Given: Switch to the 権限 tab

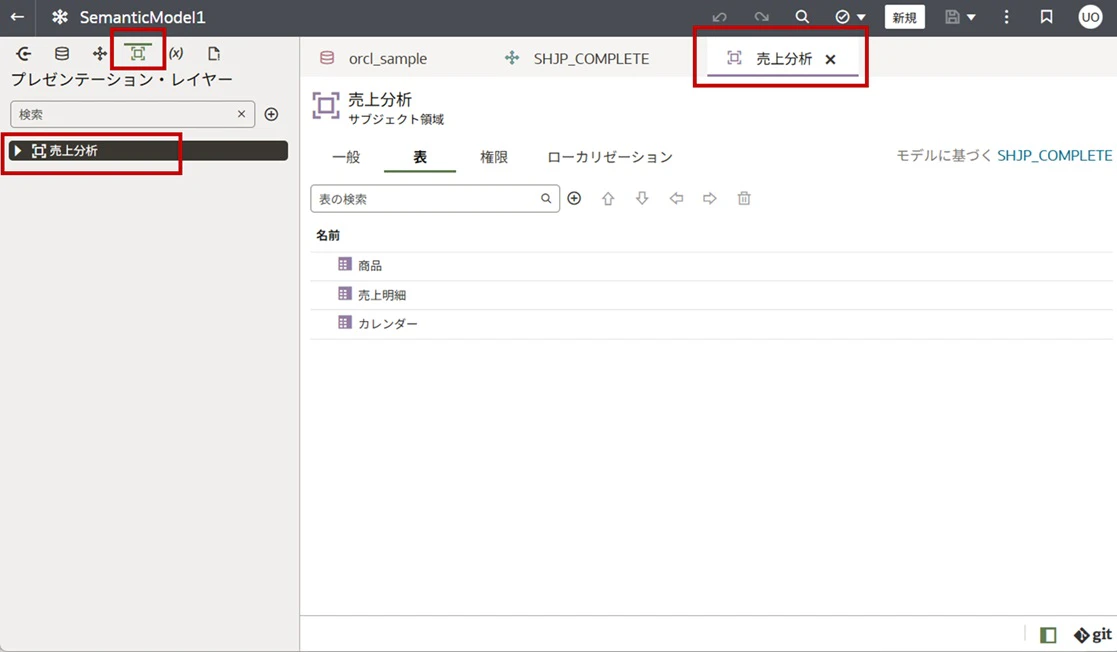Looking at the screenshot, I should [x=494, y=157].
